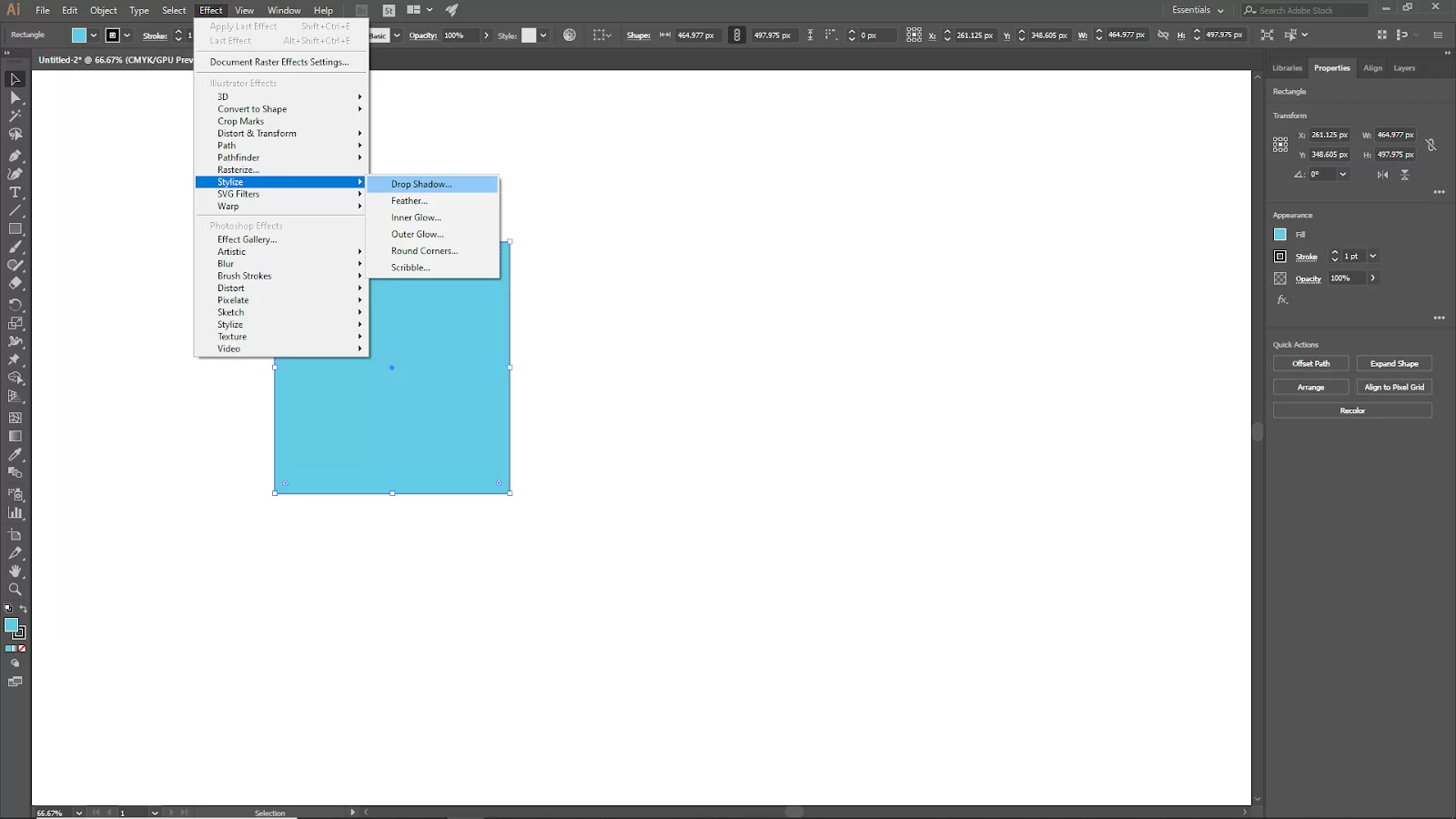
Task: Set the None color mode in toolbar
Action: click(x=22, y=649)
